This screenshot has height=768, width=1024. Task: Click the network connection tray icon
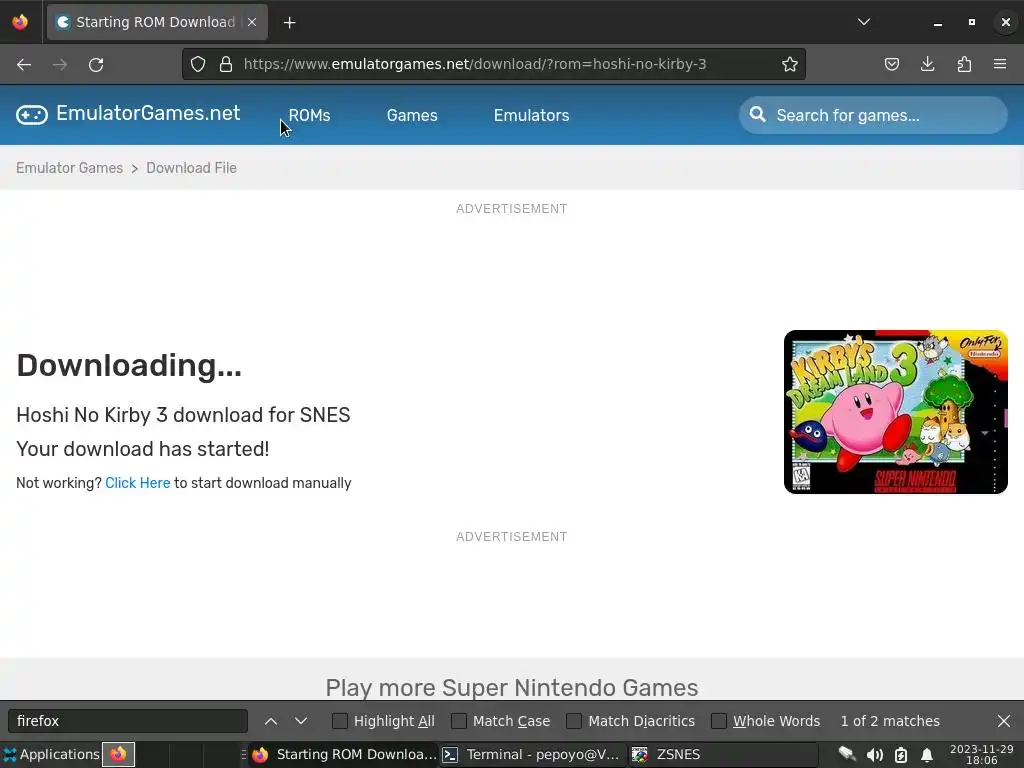pyautogui.click(x=847, y=754)
